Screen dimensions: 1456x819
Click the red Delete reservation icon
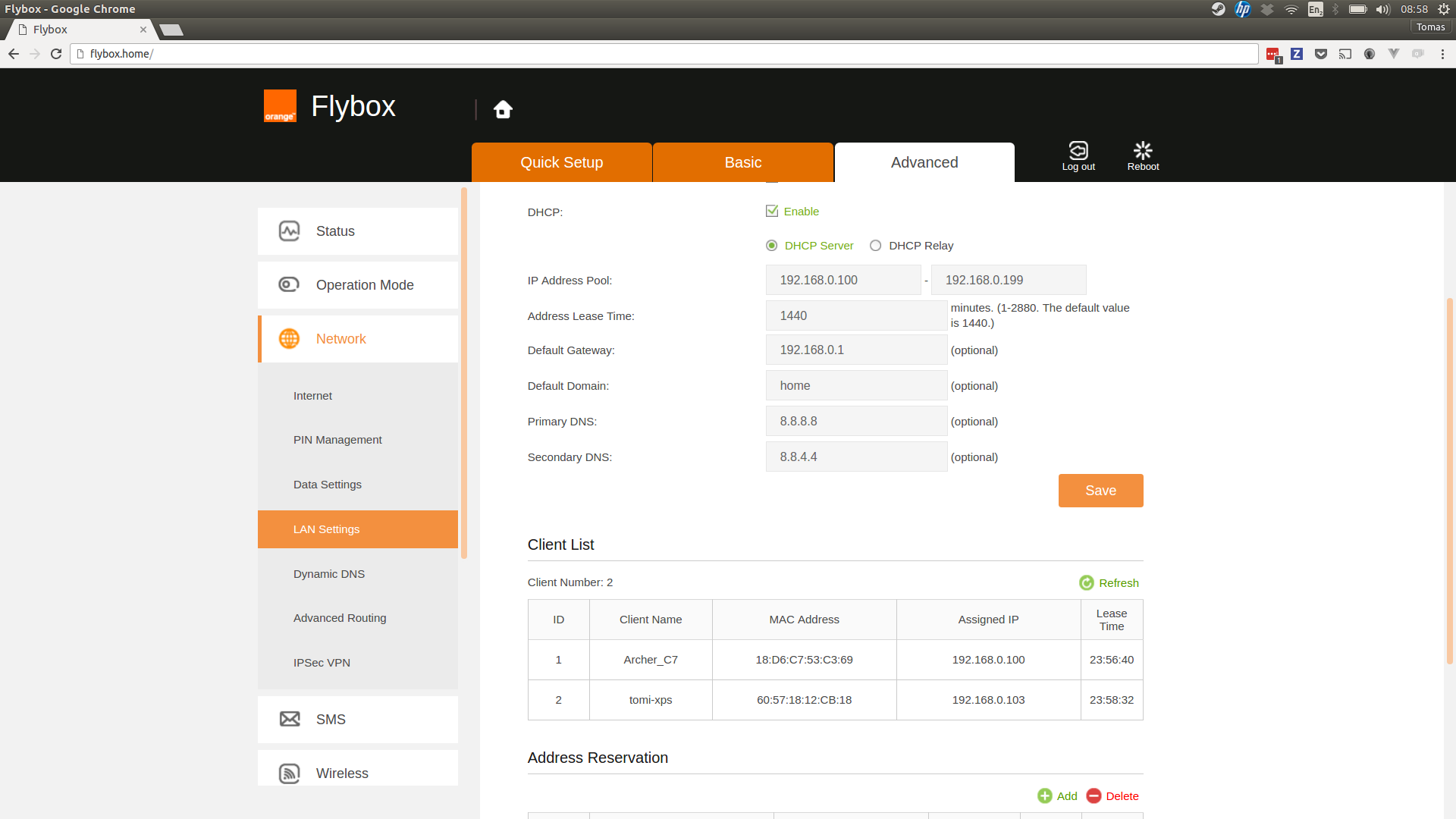[1093, 795]
